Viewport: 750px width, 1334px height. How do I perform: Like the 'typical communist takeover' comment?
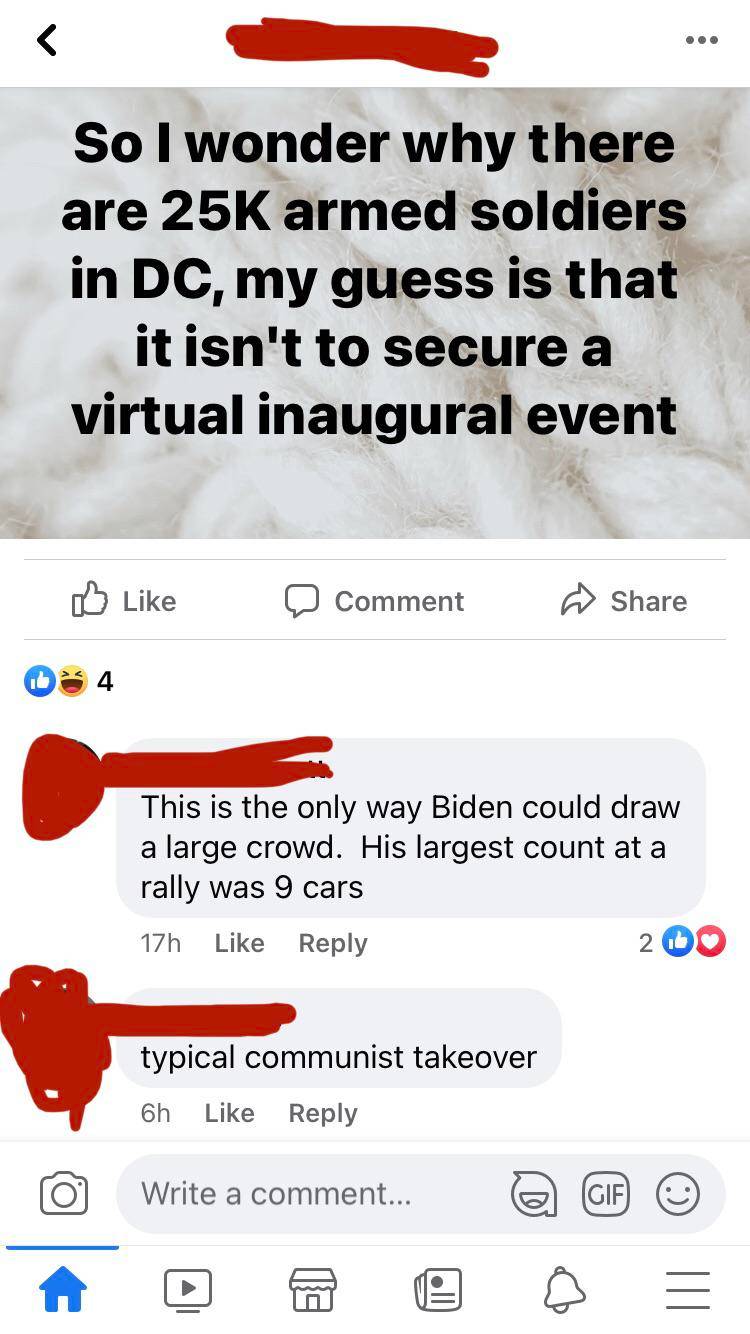pos(229,1113)
